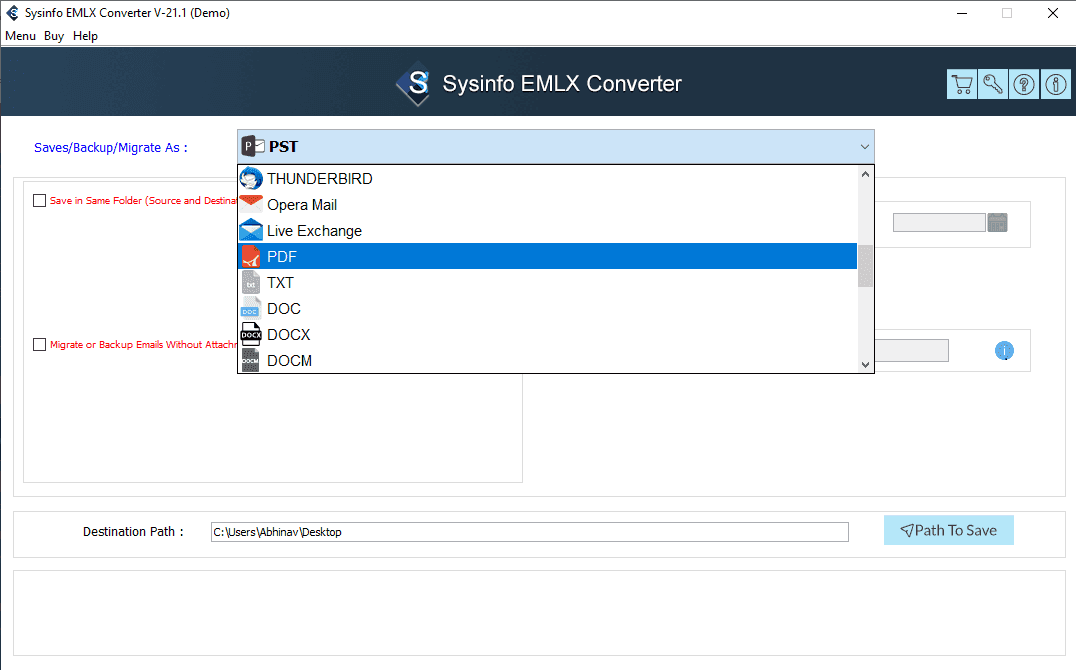Enable Save in Same Folder checkbox
The width and height of the screenshot is (1076, 670).
(40, 200)
